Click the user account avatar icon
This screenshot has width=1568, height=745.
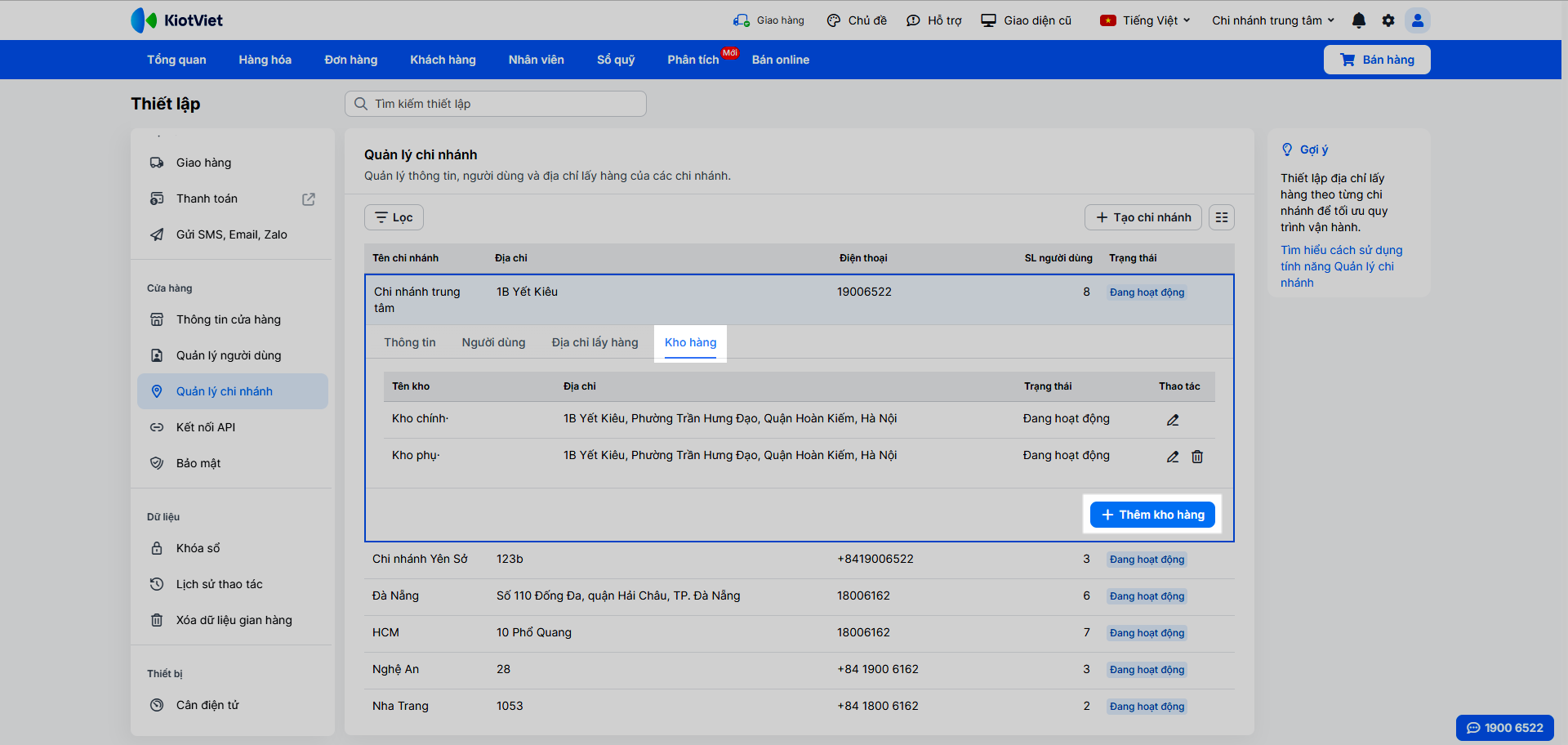(x=1417, y=20)
